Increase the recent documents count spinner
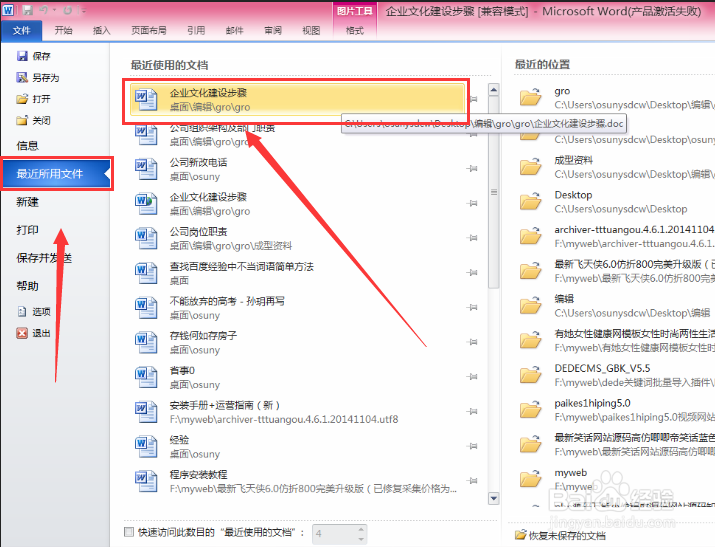Image resolution: width=715 pixels, height=547 pixels. pyautogui.click(x=361, y=529)
